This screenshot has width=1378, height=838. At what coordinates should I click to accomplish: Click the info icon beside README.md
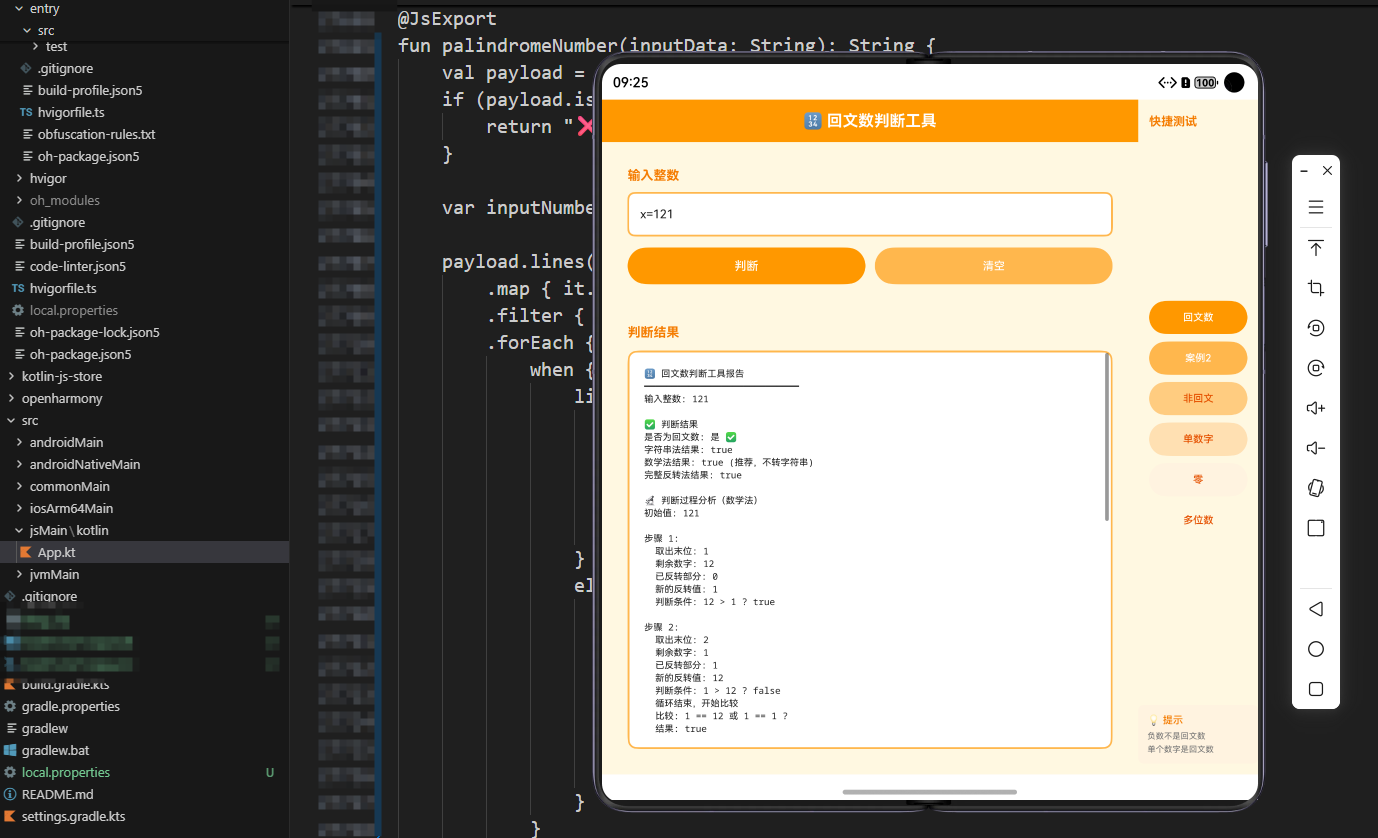click(10, 794)
